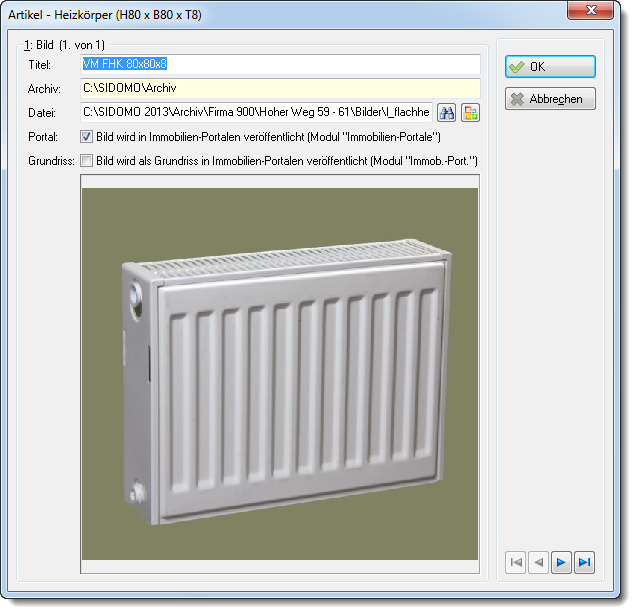This screenshot has height=614, width=636.
Task: Click the binoculars file search icon
Action: click(446, 113)
